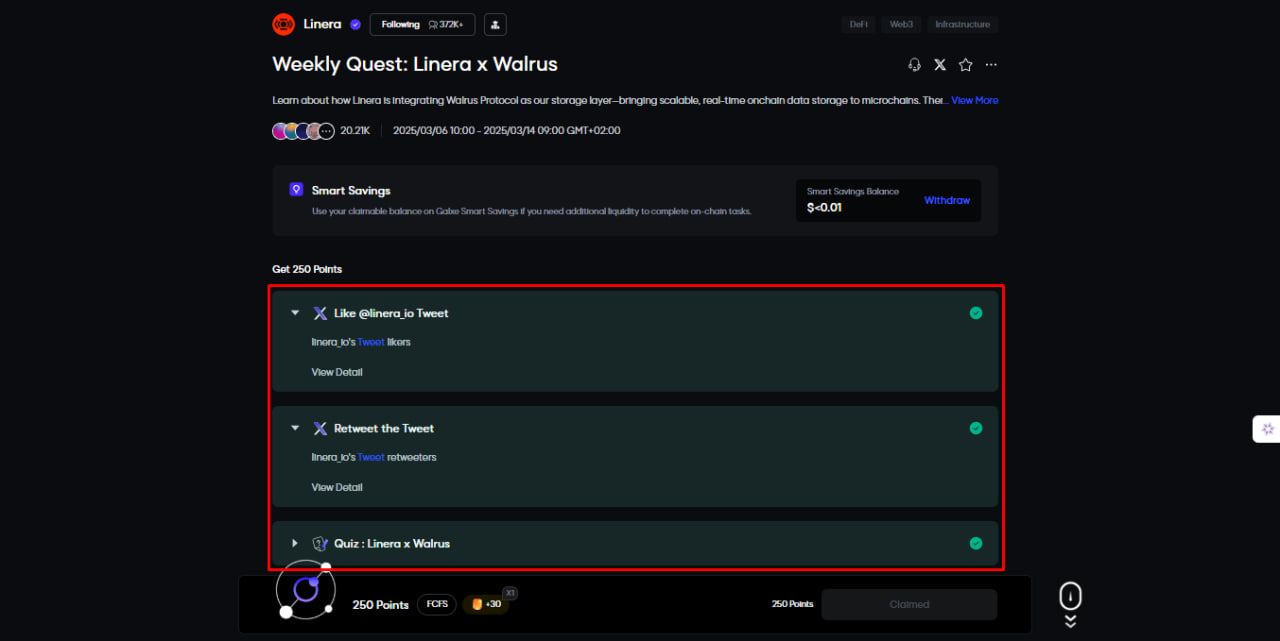Select the DeFi tag
The width and height of the screenshot is (1280, 641).
[x=858, y=24]
